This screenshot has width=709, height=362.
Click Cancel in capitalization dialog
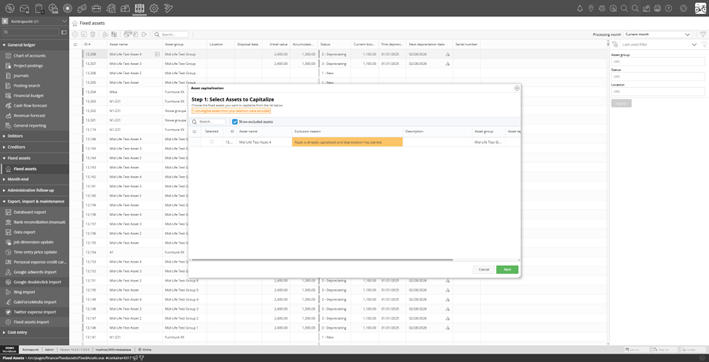point(484,269)
